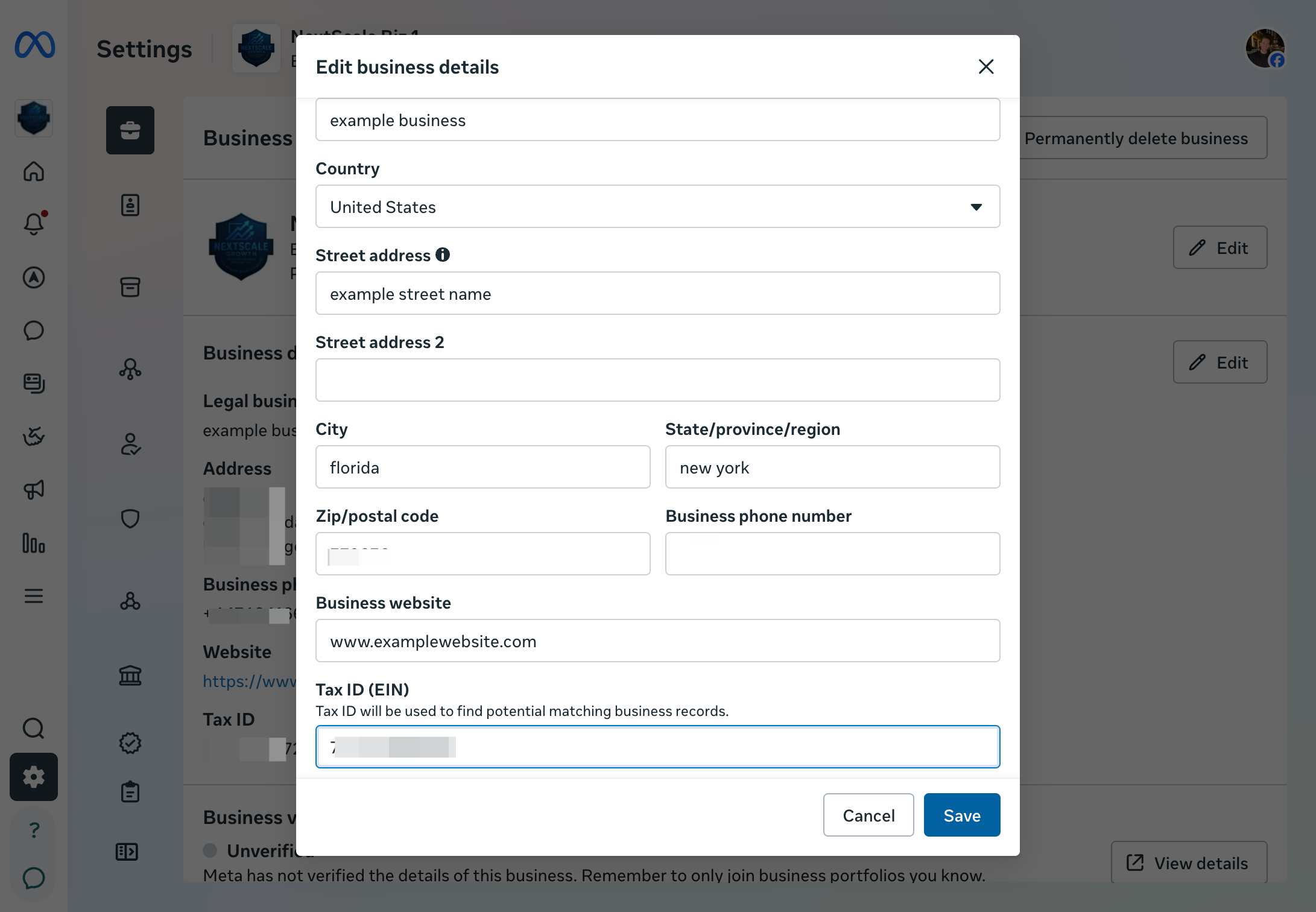
Task: Click Permanently delete business button
Action: tap(1136, 138)
